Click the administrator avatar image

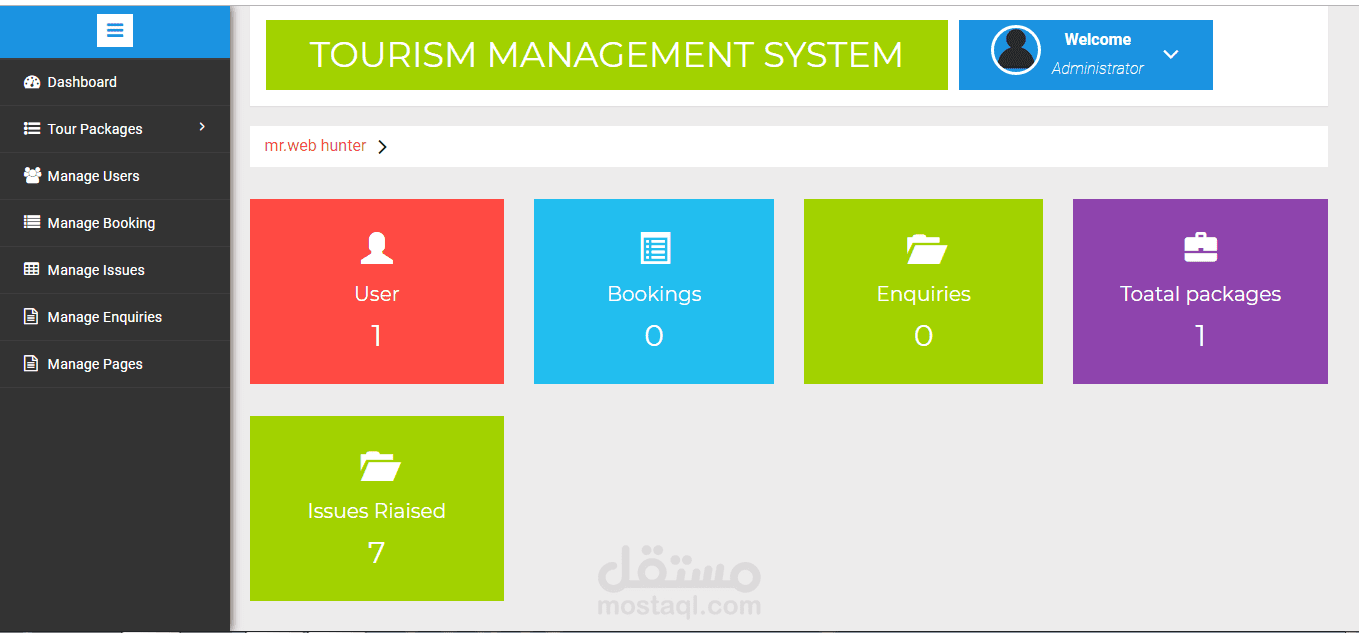1016,50
